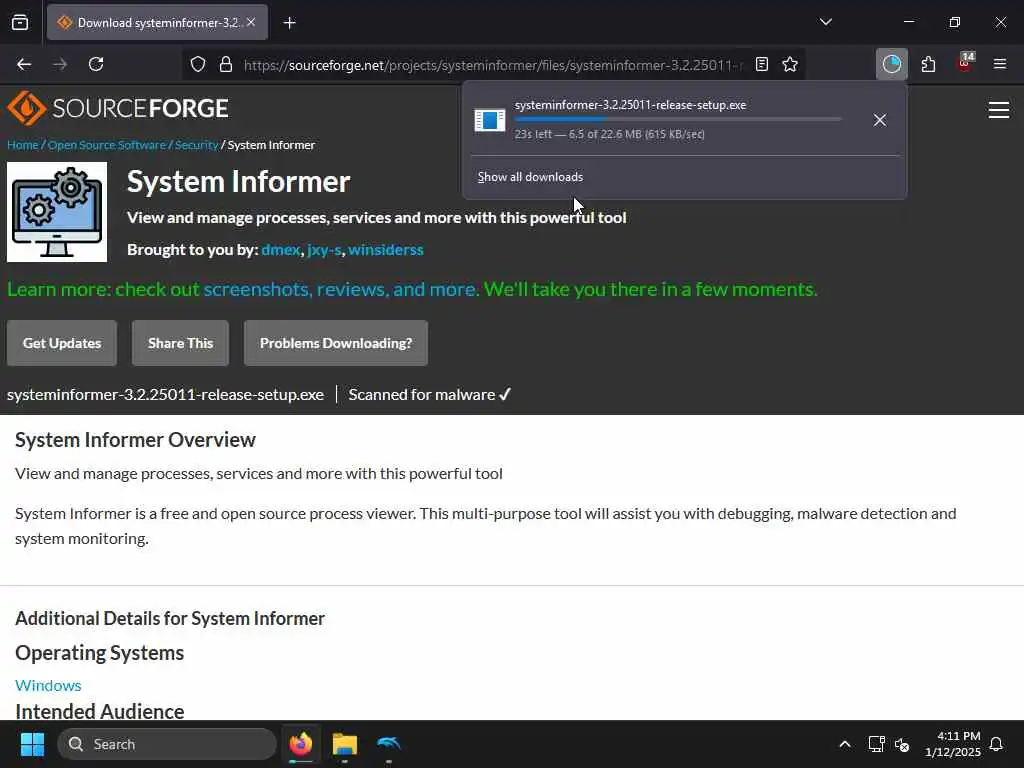Reload the current page
1024x768 pixels.
96,64
